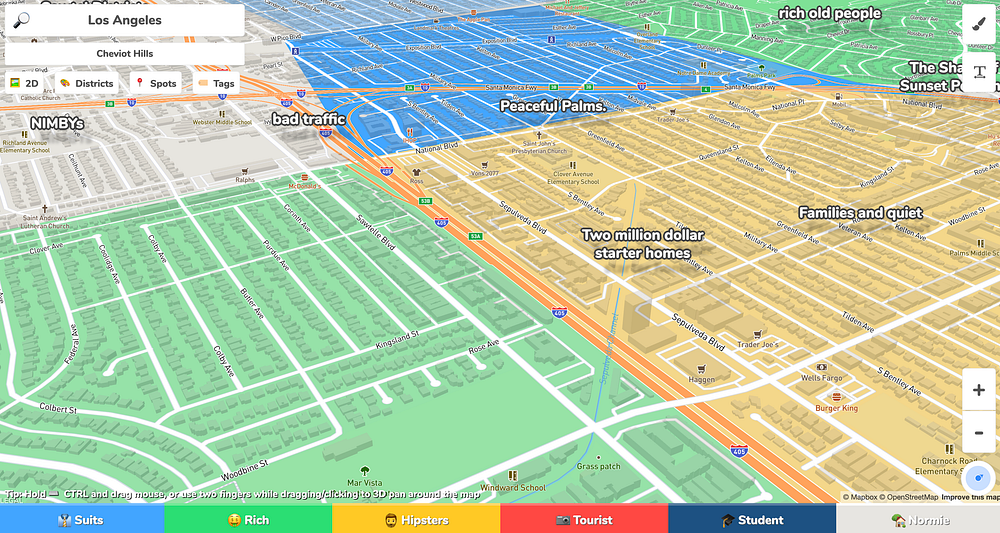Toggle the Tags layer

pyautogui.click(x=216, y=84)
